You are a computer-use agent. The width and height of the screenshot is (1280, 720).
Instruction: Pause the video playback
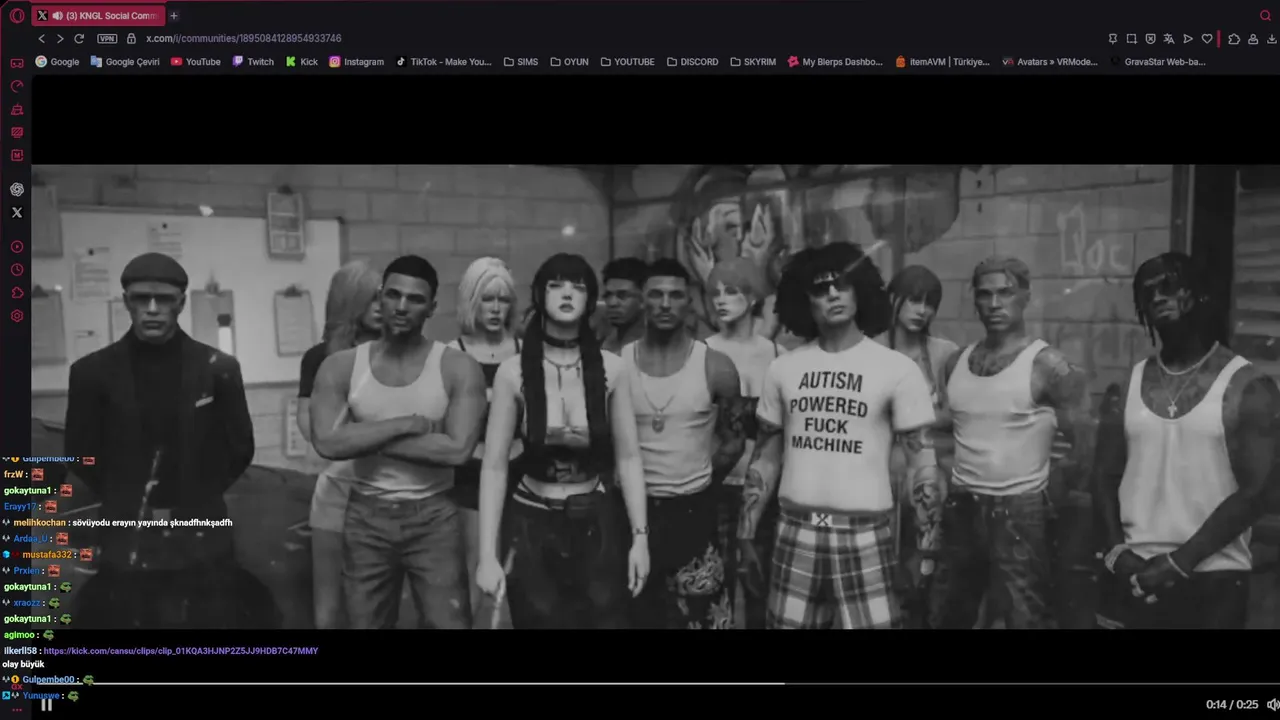(x=46, y=704)
